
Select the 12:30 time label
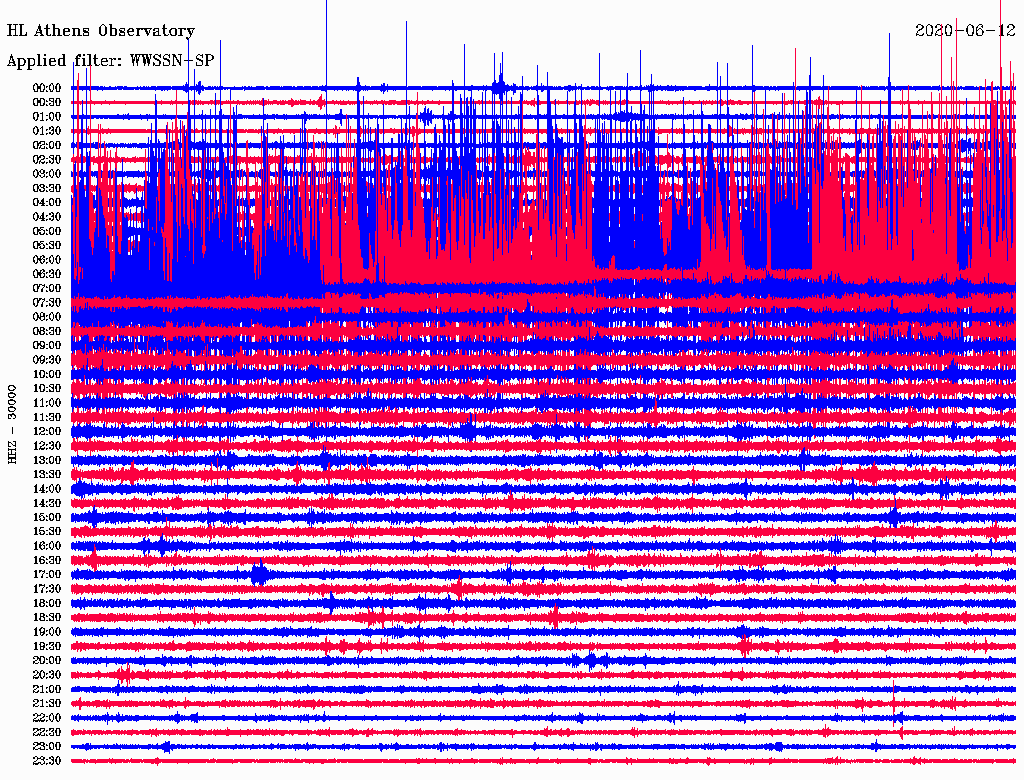pos(47,446)
